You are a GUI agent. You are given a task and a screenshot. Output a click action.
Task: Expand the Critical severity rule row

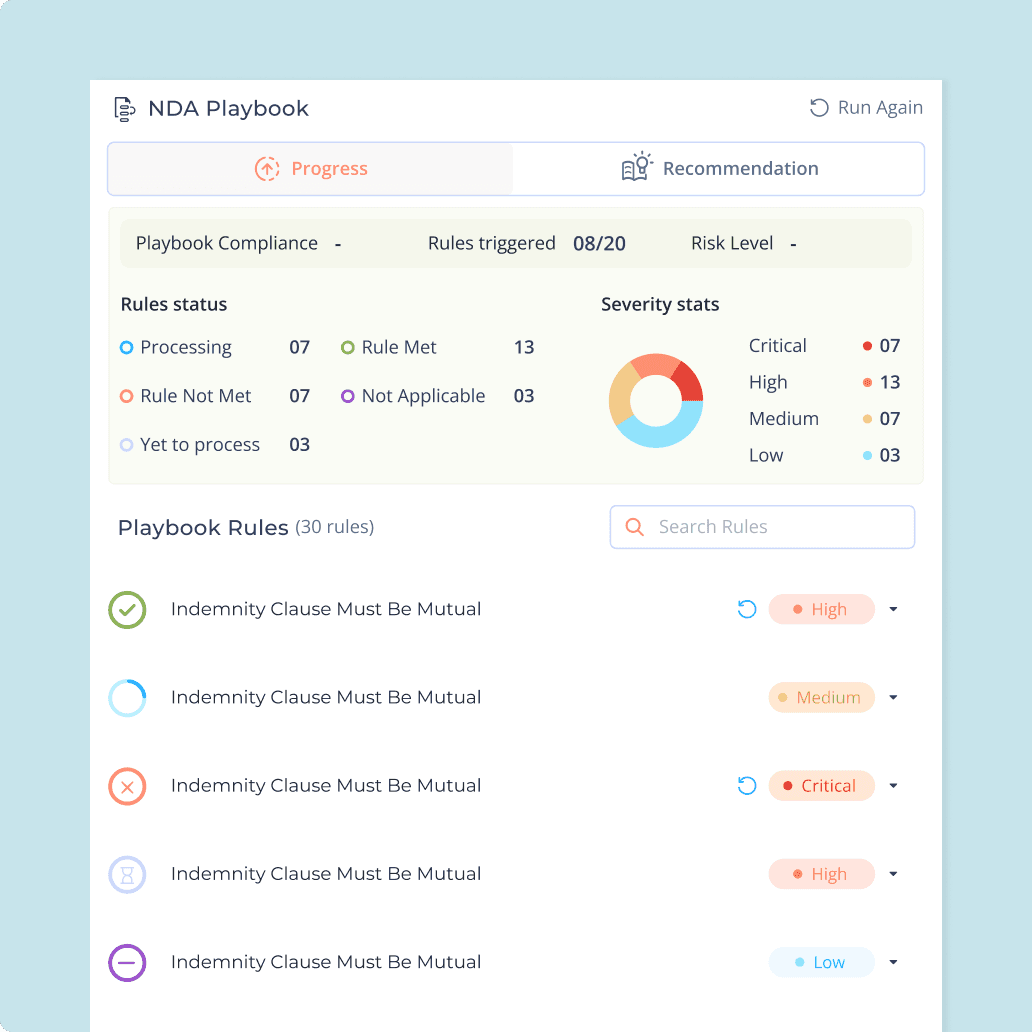tap(893, 785)
